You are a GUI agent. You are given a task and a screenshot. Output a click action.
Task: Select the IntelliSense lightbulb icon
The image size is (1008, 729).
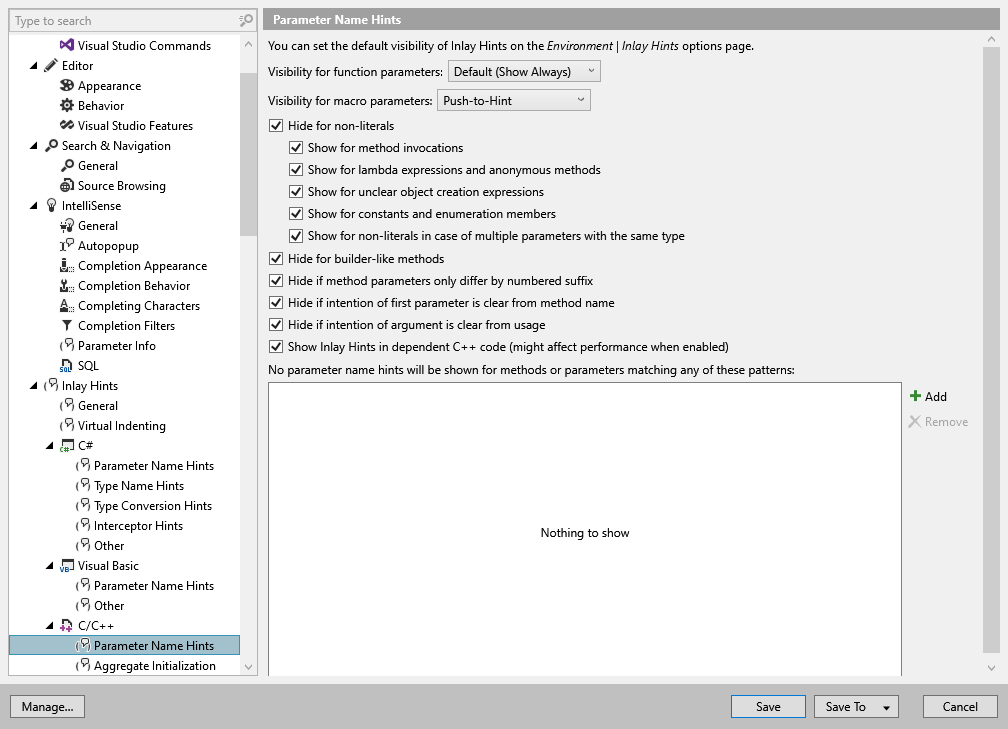coord(50,205)
